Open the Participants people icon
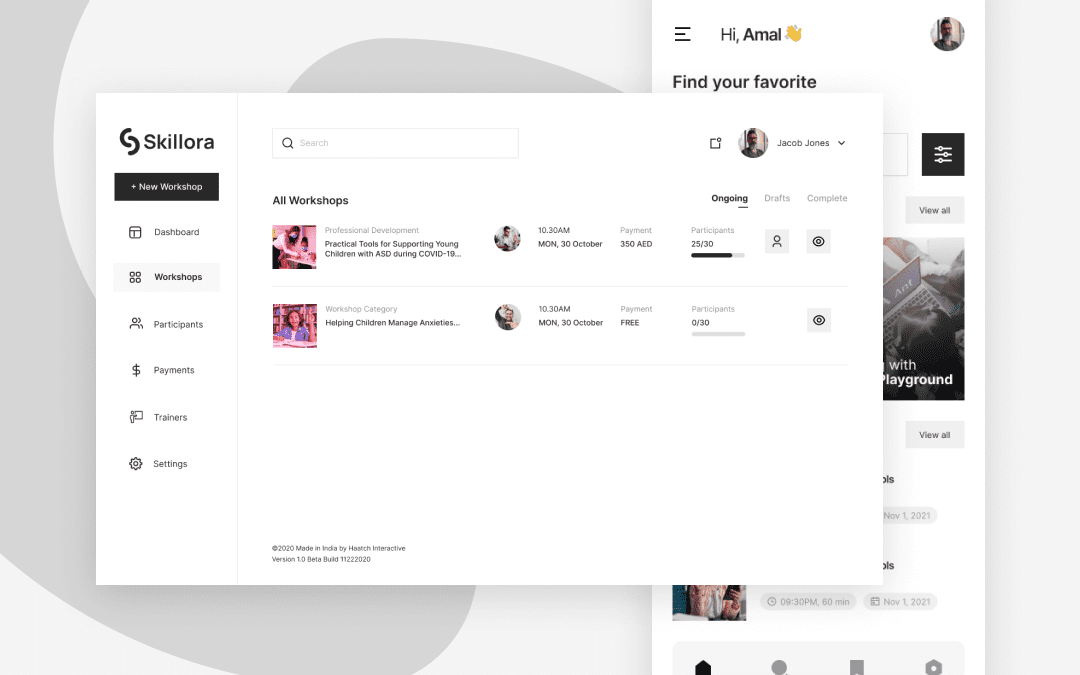The width and height of the screenshot is (1080, 675). 136,324
